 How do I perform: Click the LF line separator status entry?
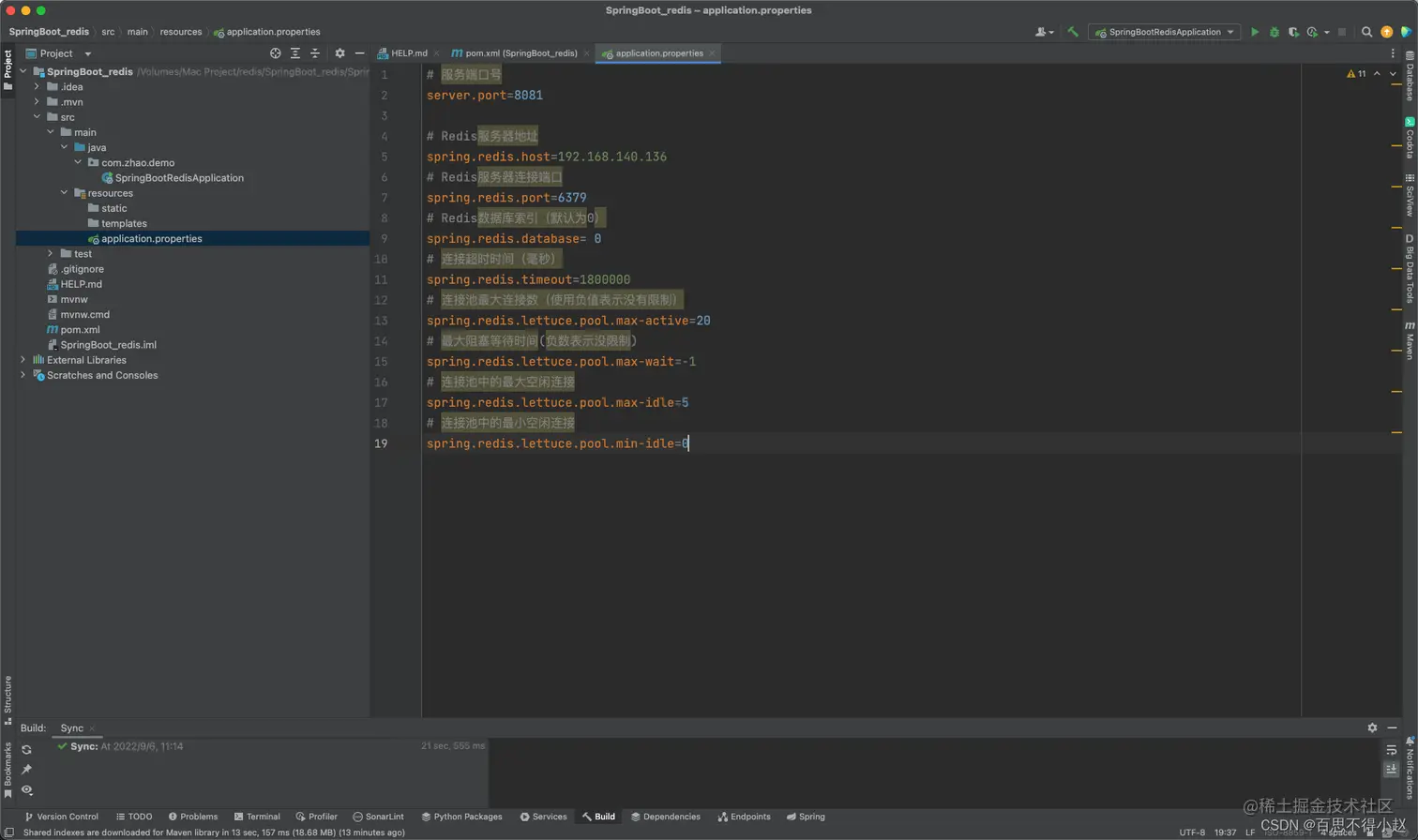1249,832
